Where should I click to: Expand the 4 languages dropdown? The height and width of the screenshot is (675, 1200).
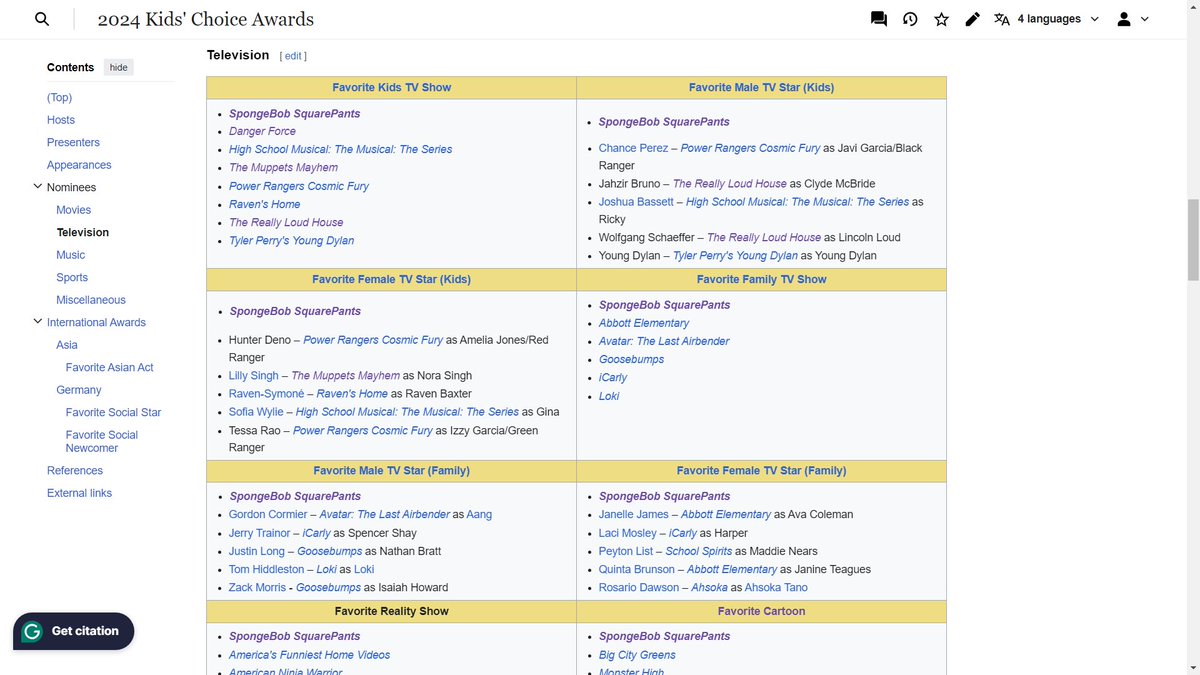pyautogui.click(x=1058, y=19)
